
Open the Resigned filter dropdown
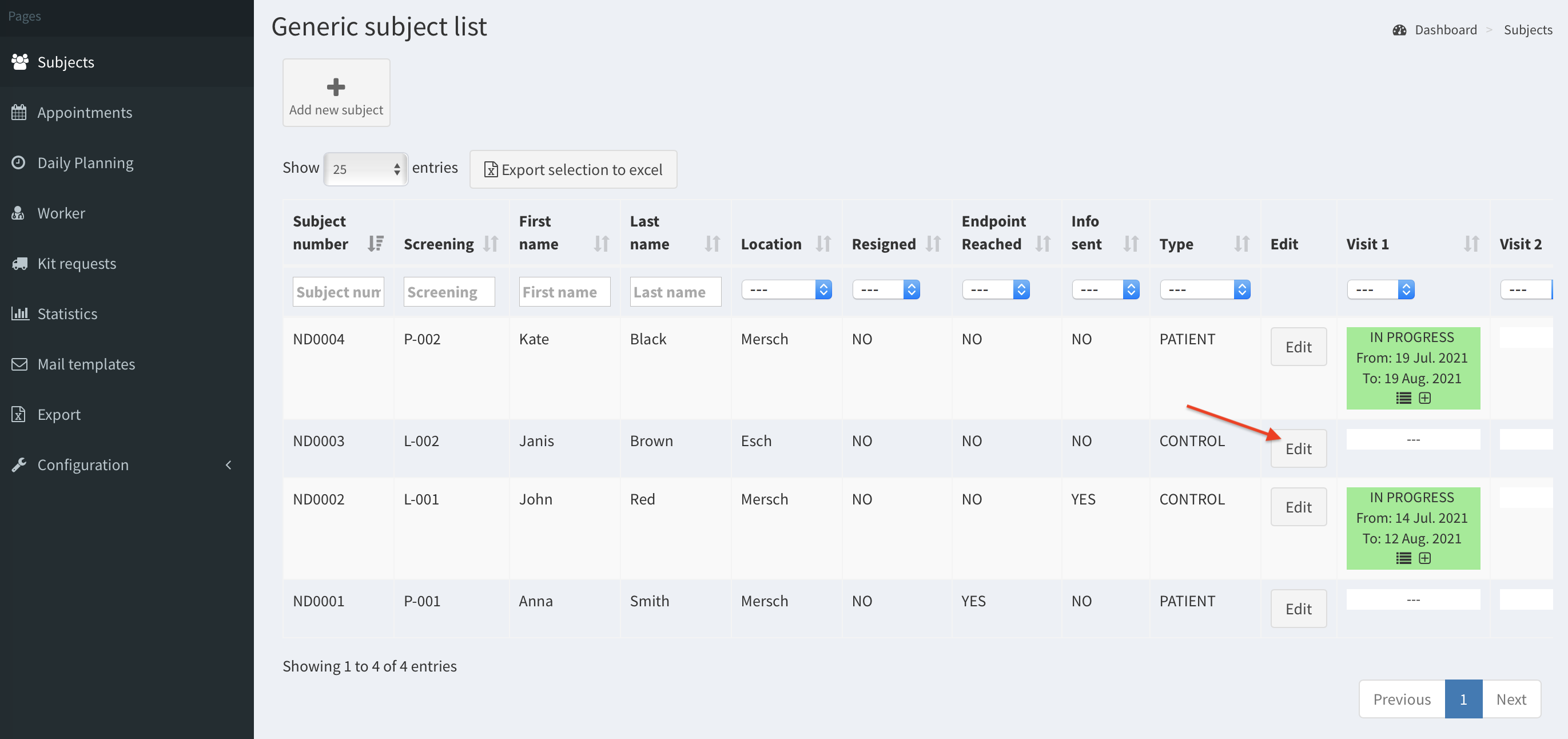(x=885, y=290)
